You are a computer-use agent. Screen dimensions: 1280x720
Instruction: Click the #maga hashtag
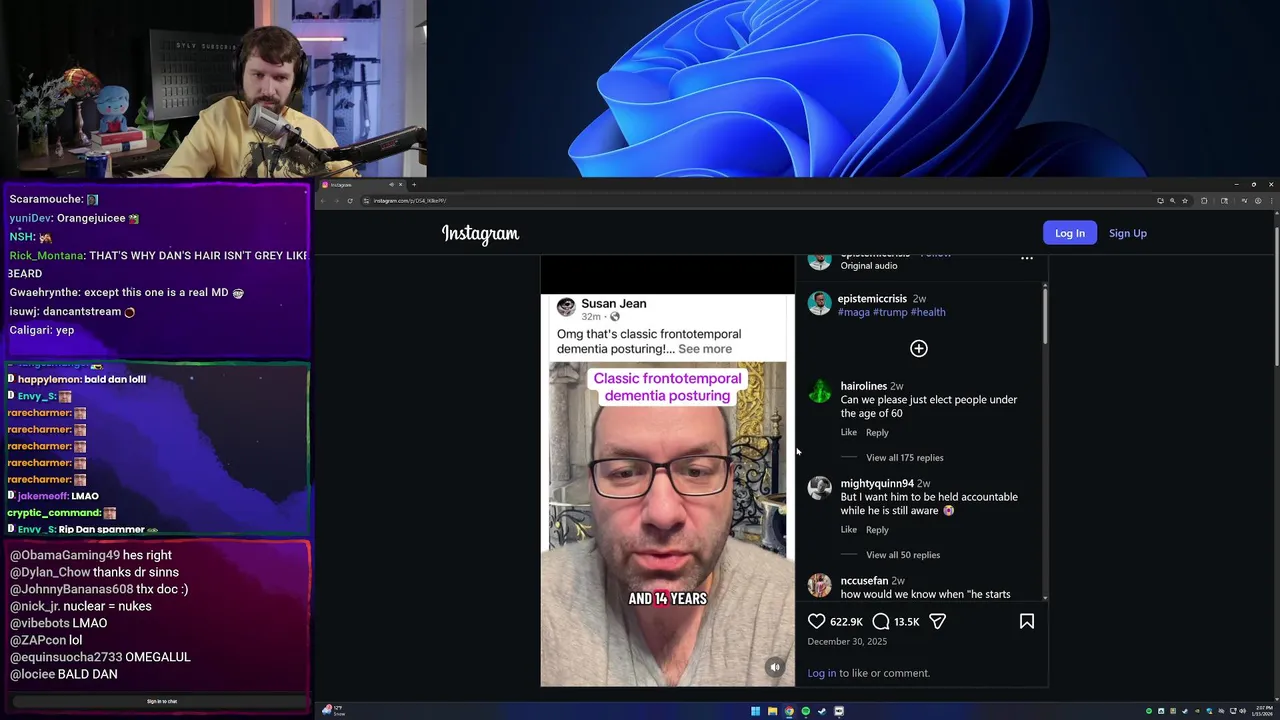pyautogui.click(x=853, y=312)
